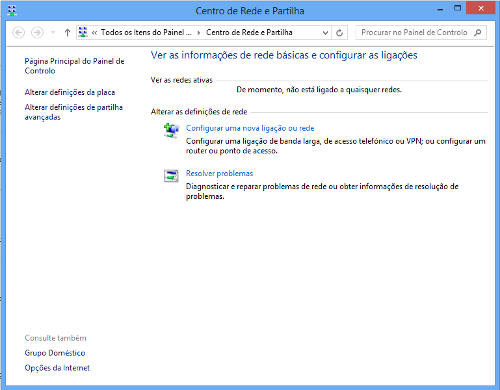The image size is (500, 390).
Task: Click the window system icon in title bar
Action: pos(12,10)
